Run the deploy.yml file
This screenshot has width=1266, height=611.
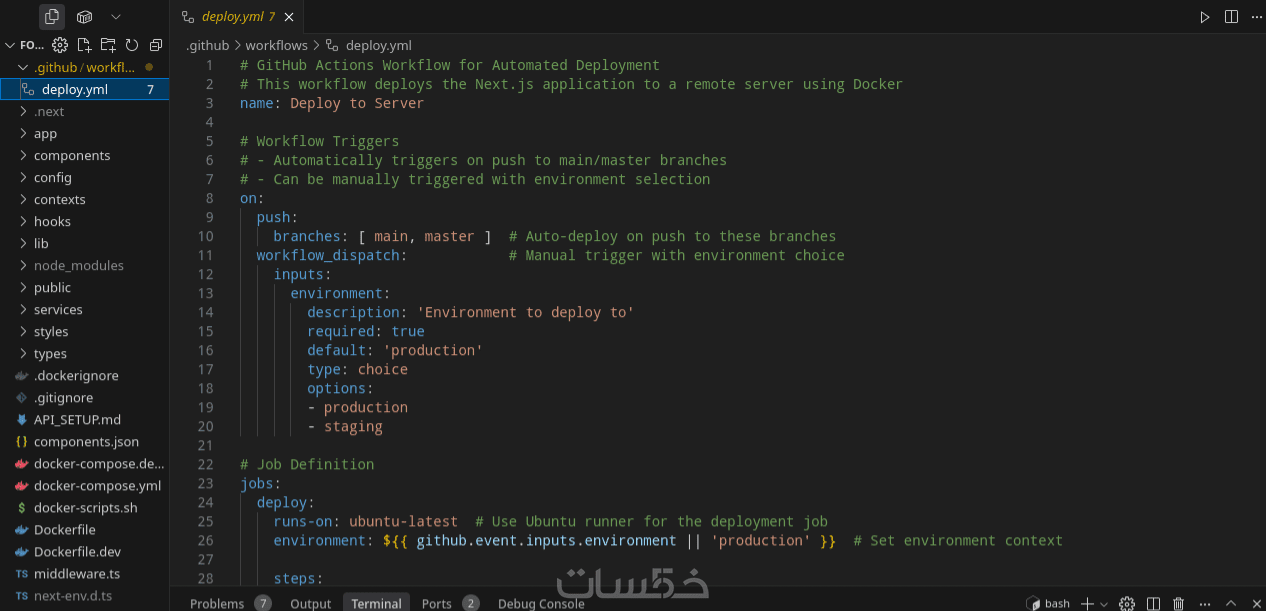point(1205,17)
